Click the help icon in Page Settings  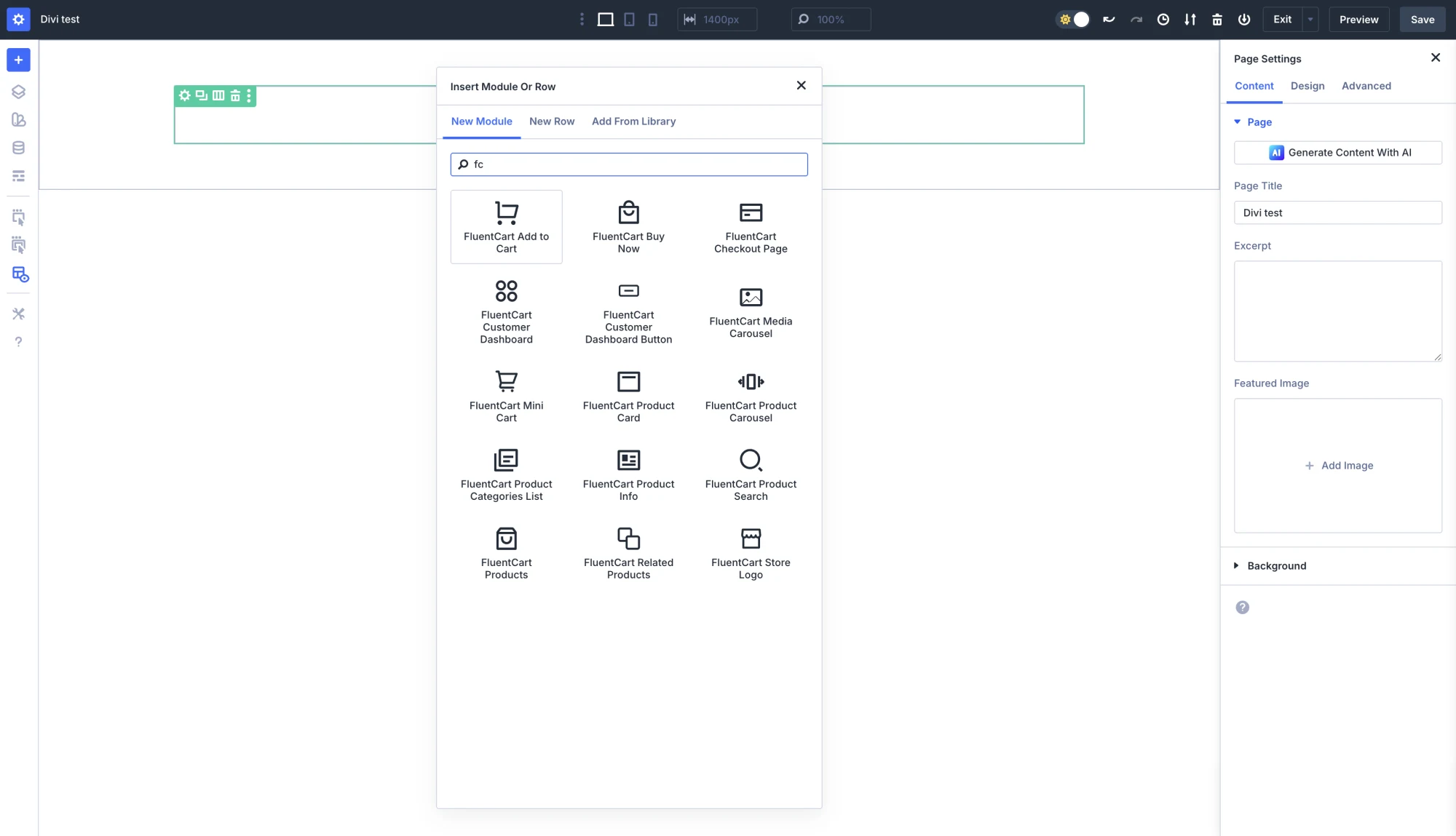tap(1242, 608)
